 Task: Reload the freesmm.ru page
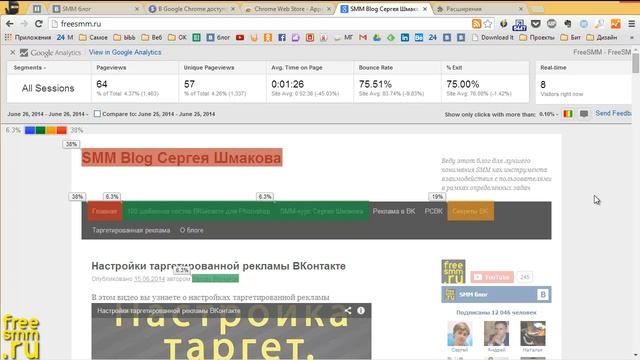tap(38, 24)
